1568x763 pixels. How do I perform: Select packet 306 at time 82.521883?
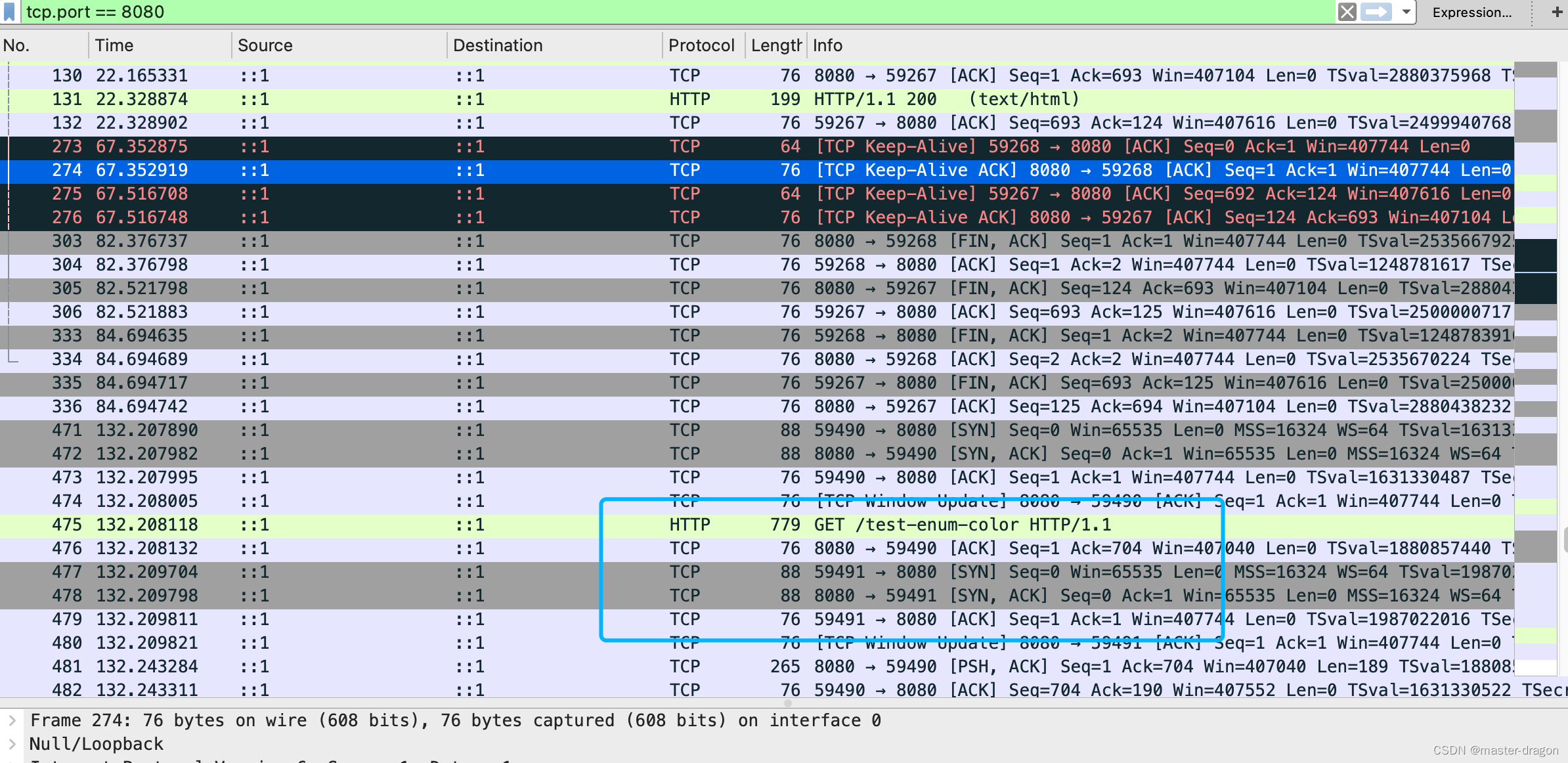click(x=756, y=312)
